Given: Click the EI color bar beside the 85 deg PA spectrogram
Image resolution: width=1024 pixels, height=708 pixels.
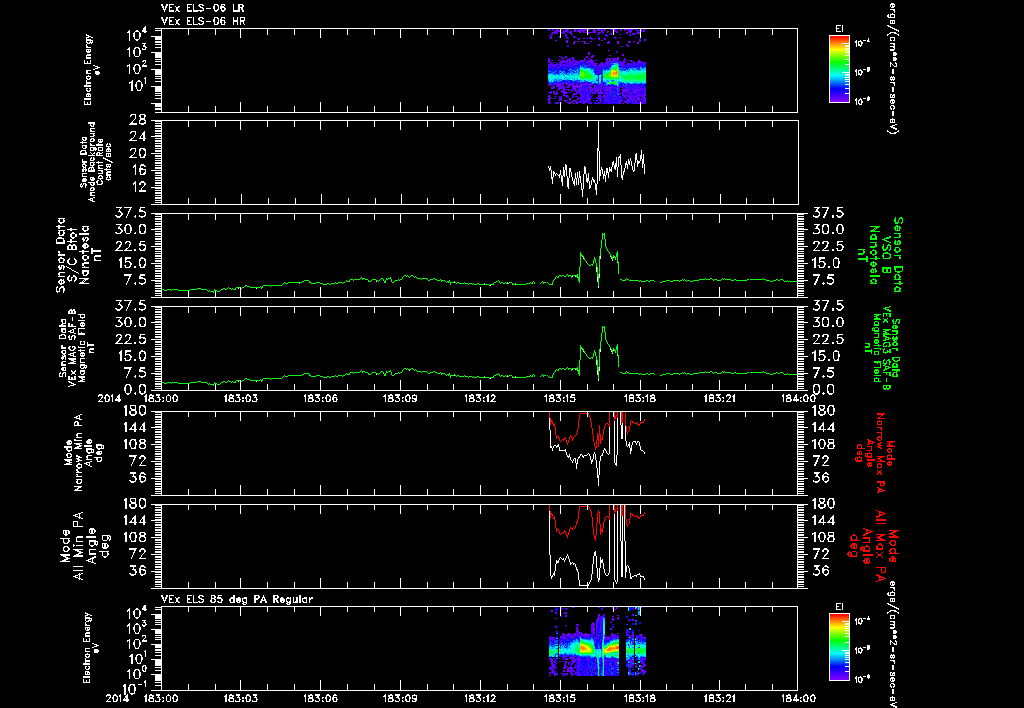Looking at the screenshot, I should tap(839, 648).
